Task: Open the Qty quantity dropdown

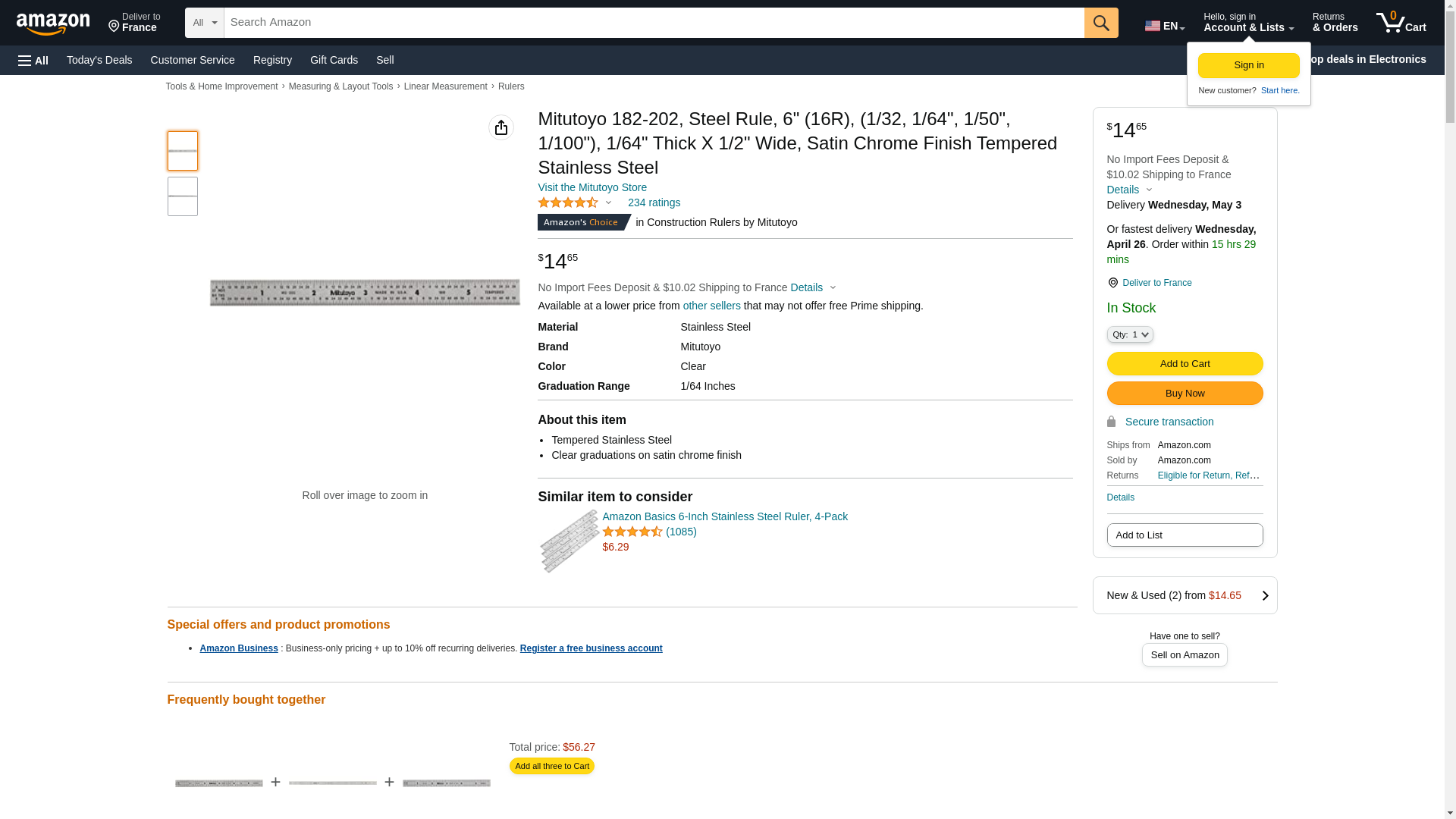Action: tap(1129, 334)
